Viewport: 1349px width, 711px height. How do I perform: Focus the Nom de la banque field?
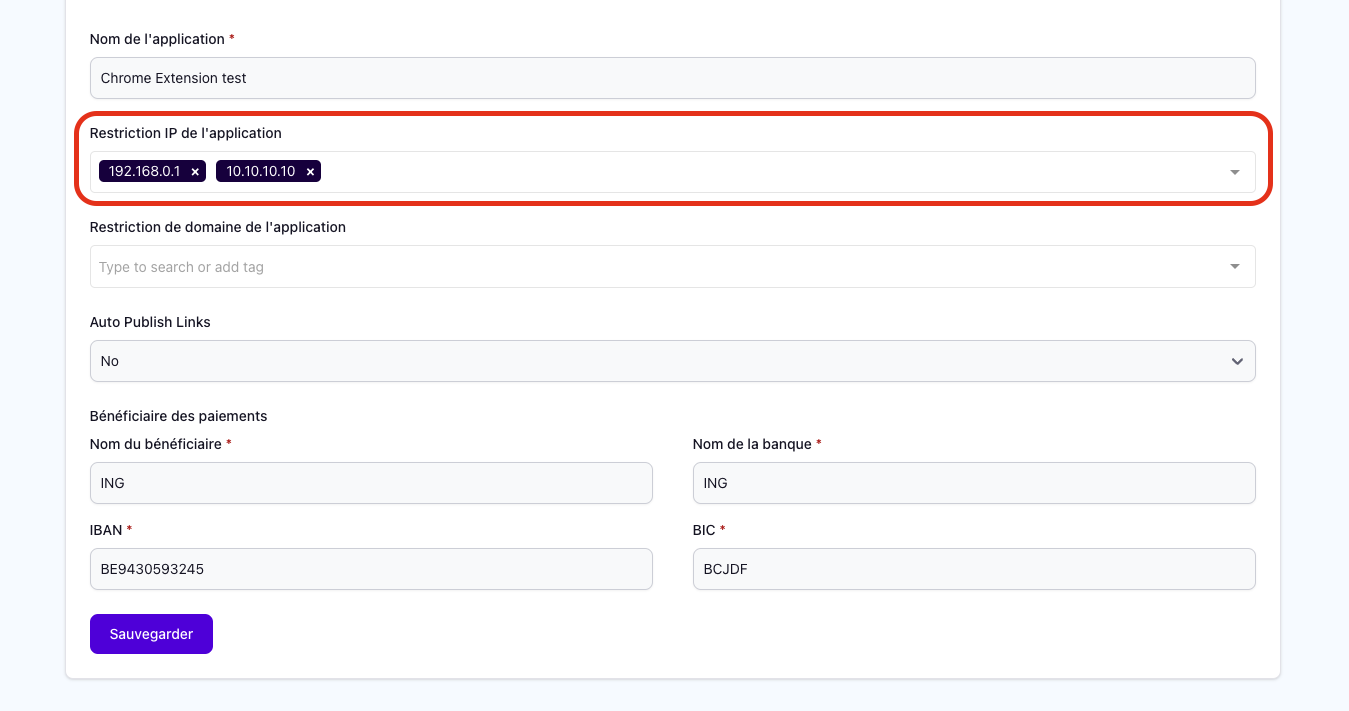(973, 483)
